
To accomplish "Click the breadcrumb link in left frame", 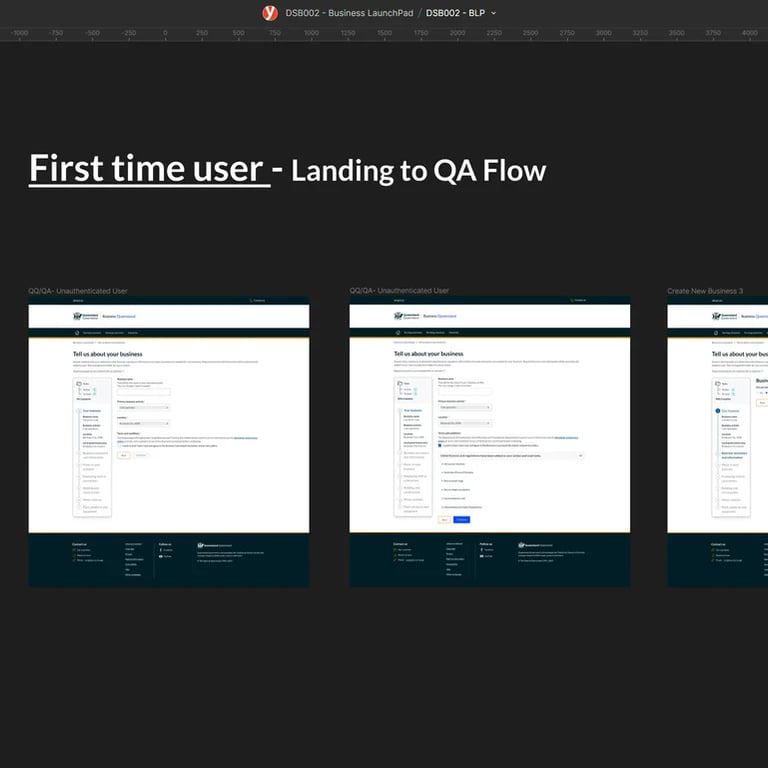I will click(x=83, y=343).
